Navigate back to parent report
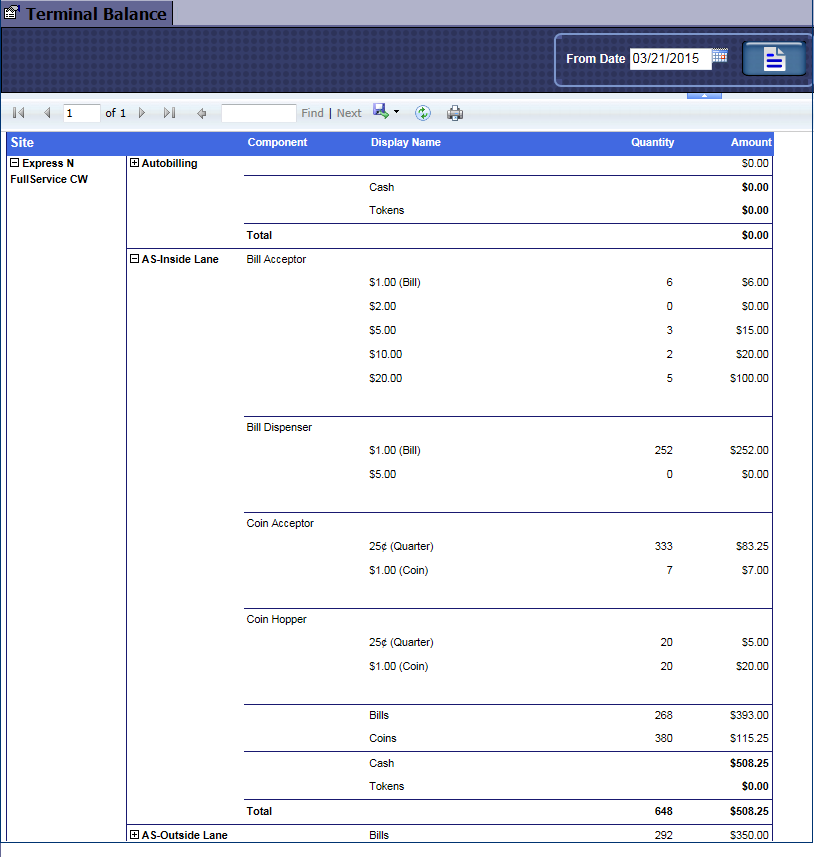Image resolution: width=814 pixels, height=857 pixels. (202, 113)
